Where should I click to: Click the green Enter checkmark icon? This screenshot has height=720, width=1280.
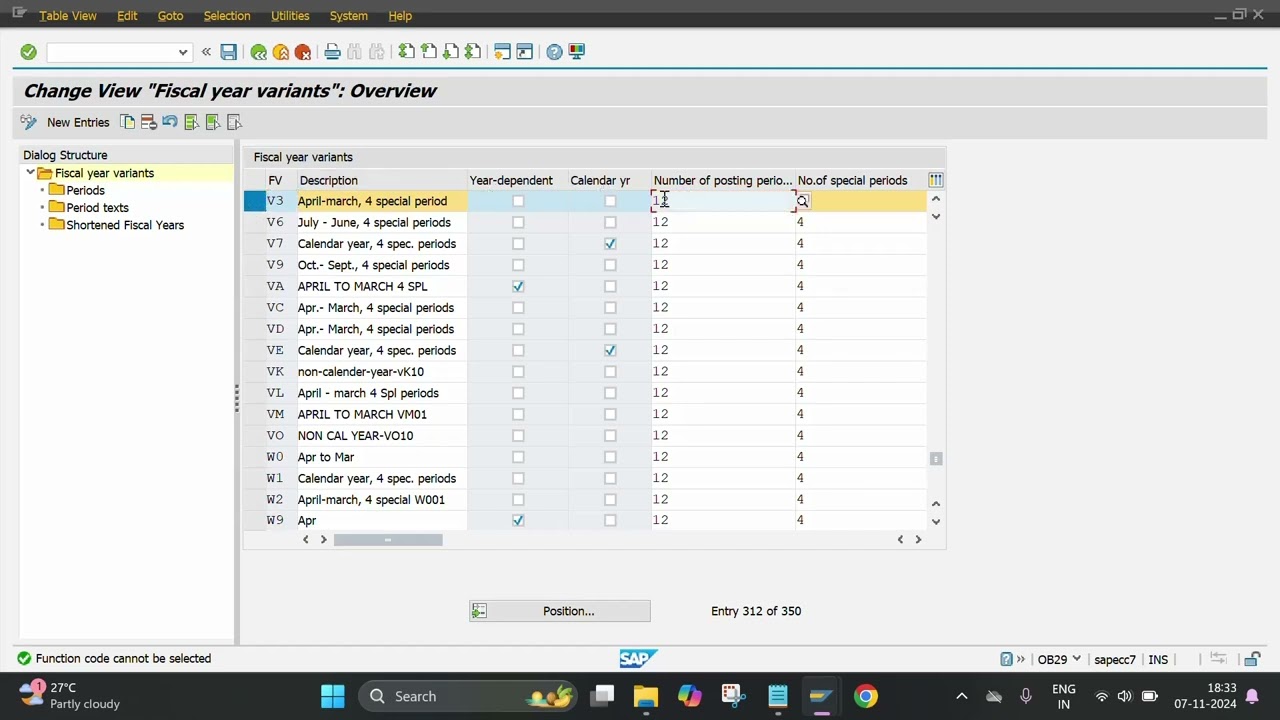pos(28,52)
